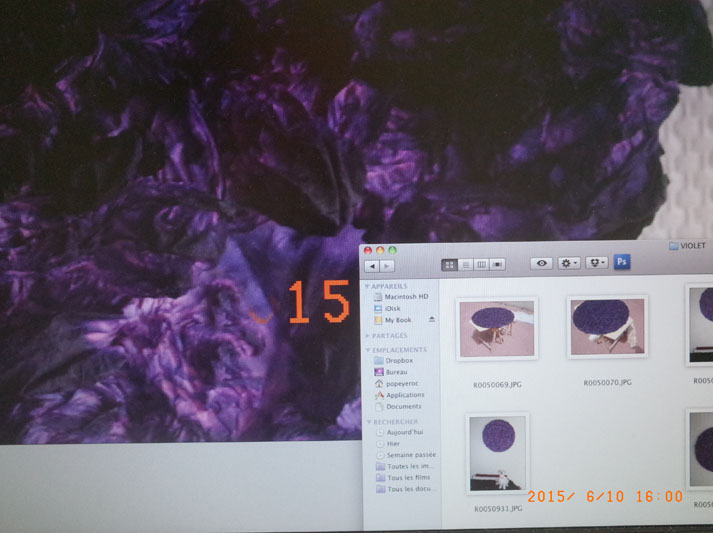This screenshot has height=533, width=713.
Task: Open the Dropbox toolbar menu
Action: pos(596,262)
